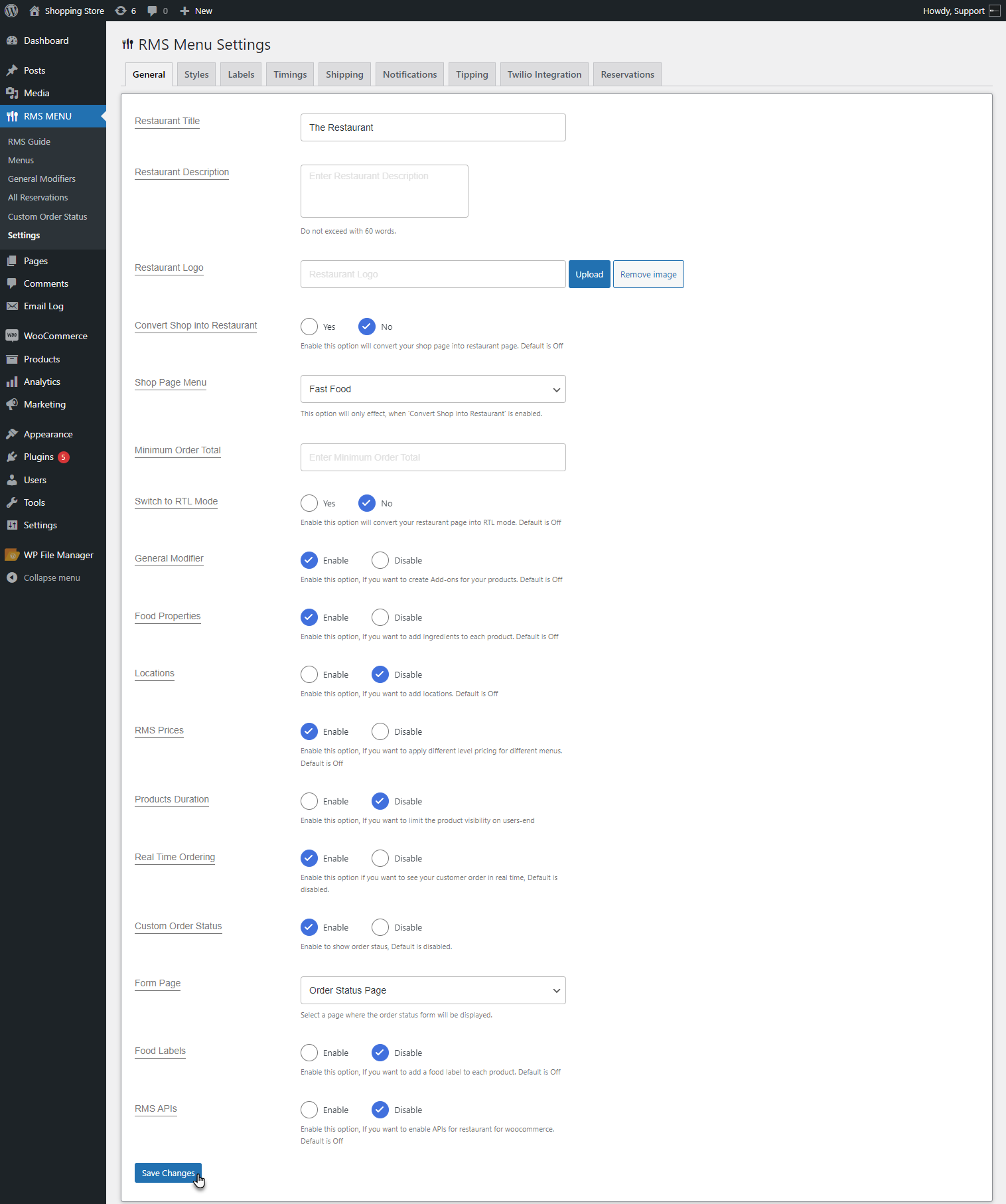Disable the Real Time Ordering option

point(380,858)
